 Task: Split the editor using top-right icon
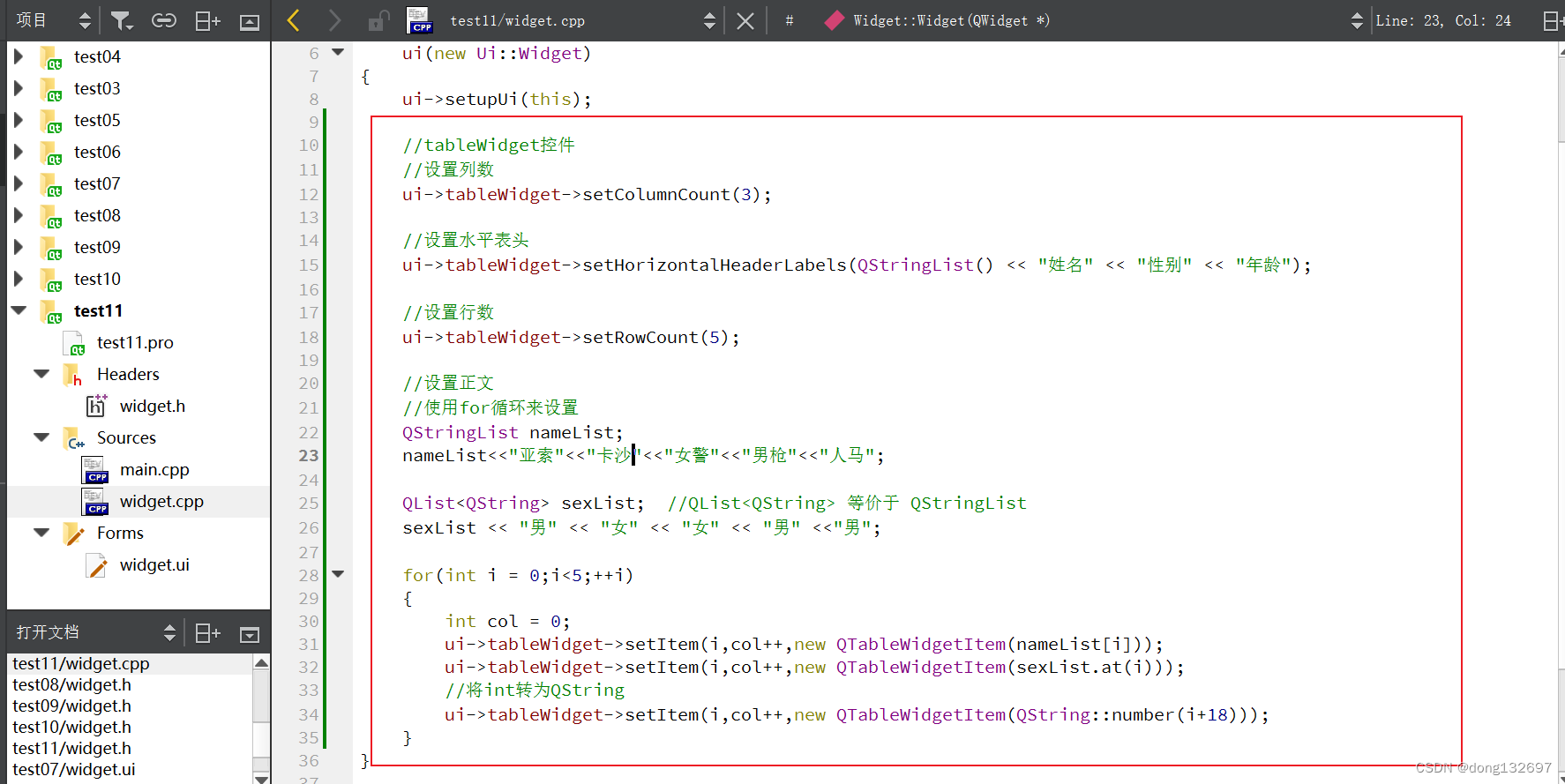(x=1553, y=20)
